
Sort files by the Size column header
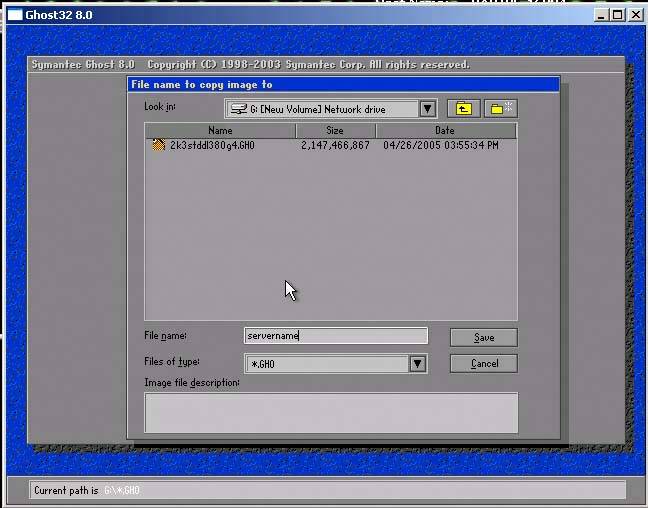(334, 131)
